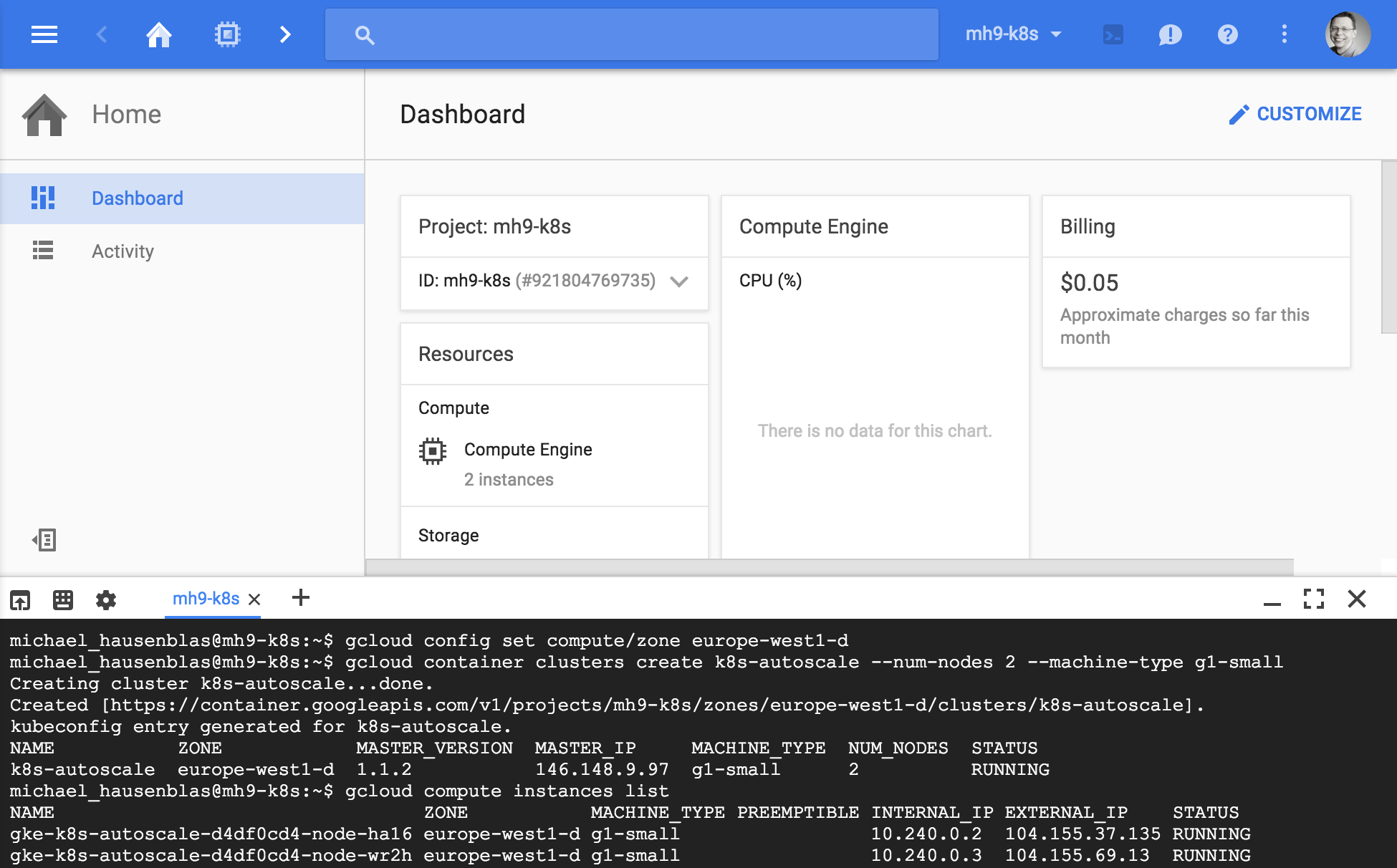Click external IP 104.155.37.135 in terminal

[1082, 834]
